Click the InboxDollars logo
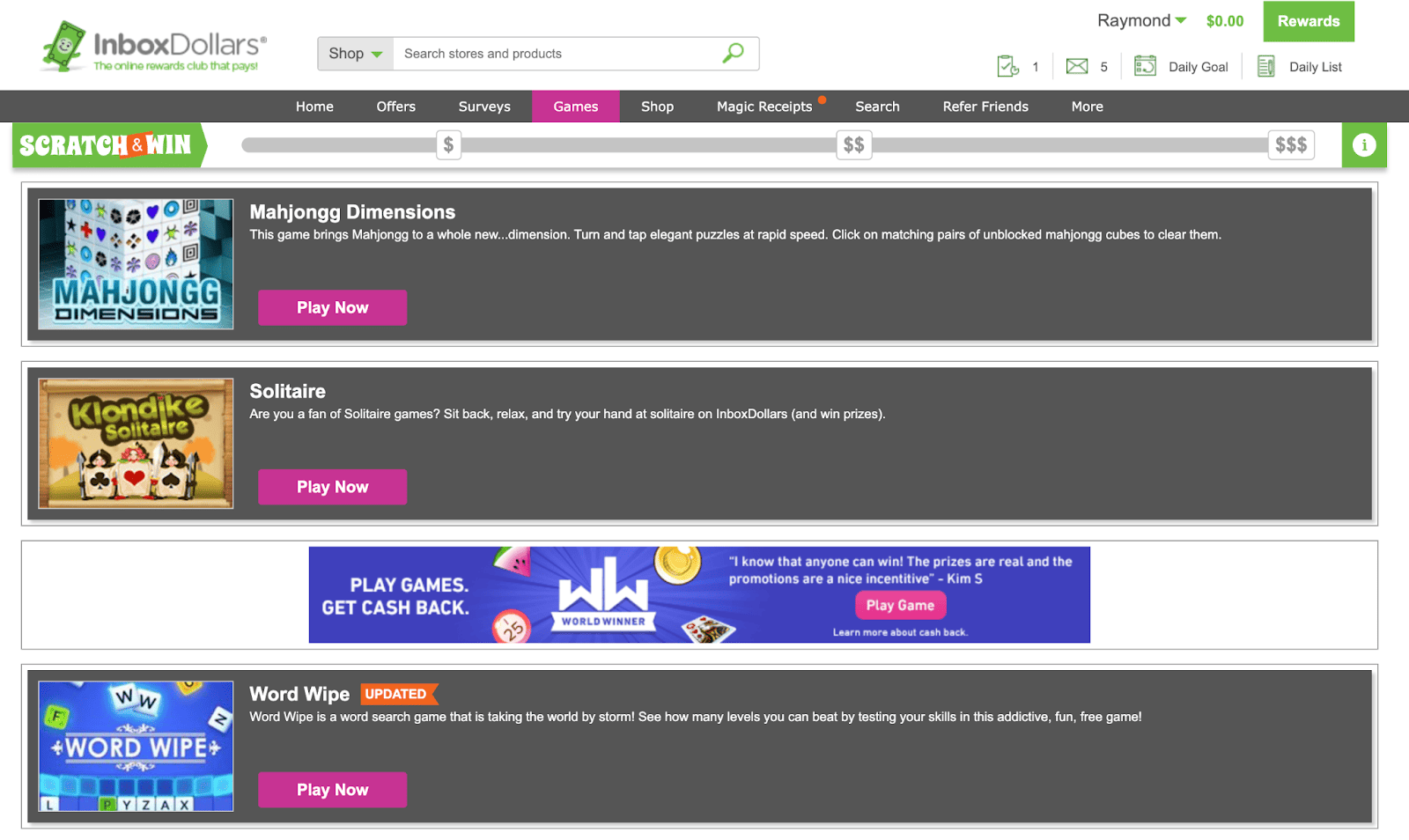Screen dimensions: 1409x840 153,48
